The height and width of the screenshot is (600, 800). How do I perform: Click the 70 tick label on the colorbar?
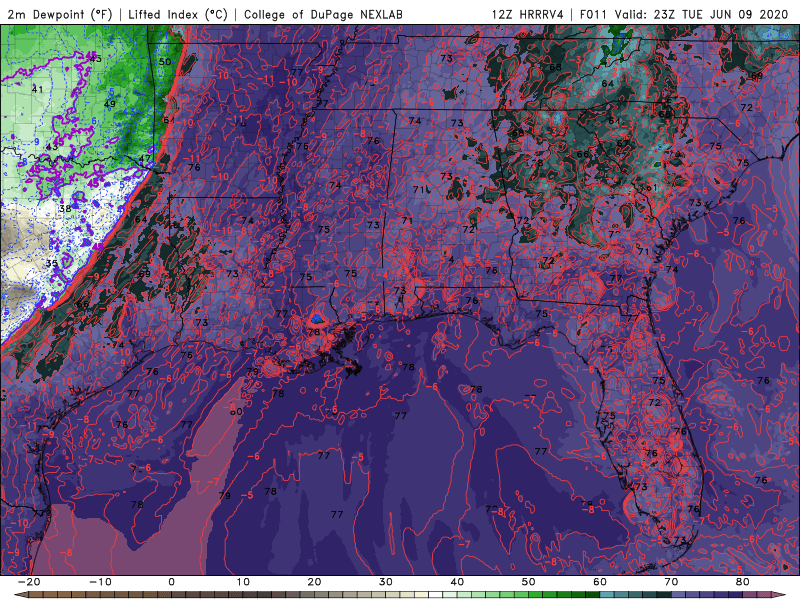tap(671, 582)
